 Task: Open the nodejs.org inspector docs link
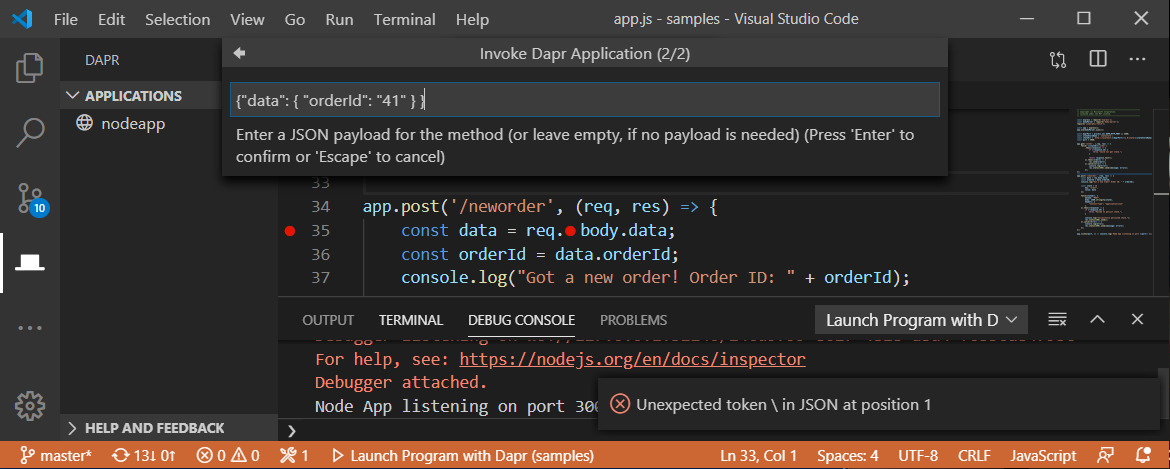point(633,360)
